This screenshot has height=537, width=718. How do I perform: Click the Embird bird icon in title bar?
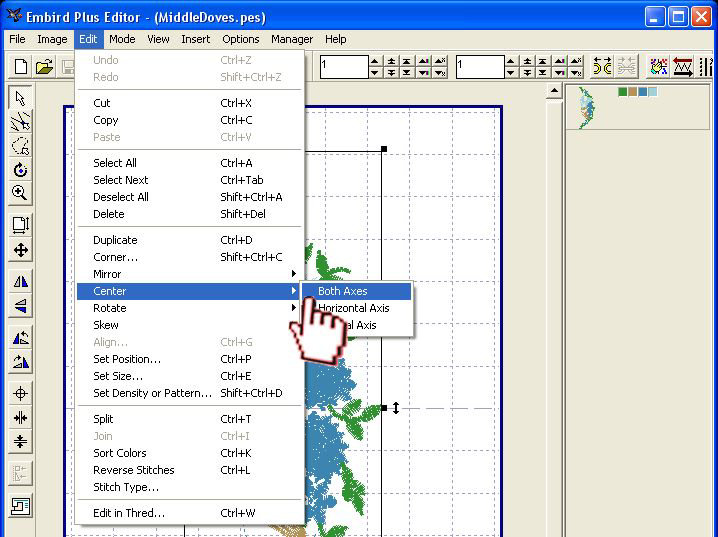14,16
